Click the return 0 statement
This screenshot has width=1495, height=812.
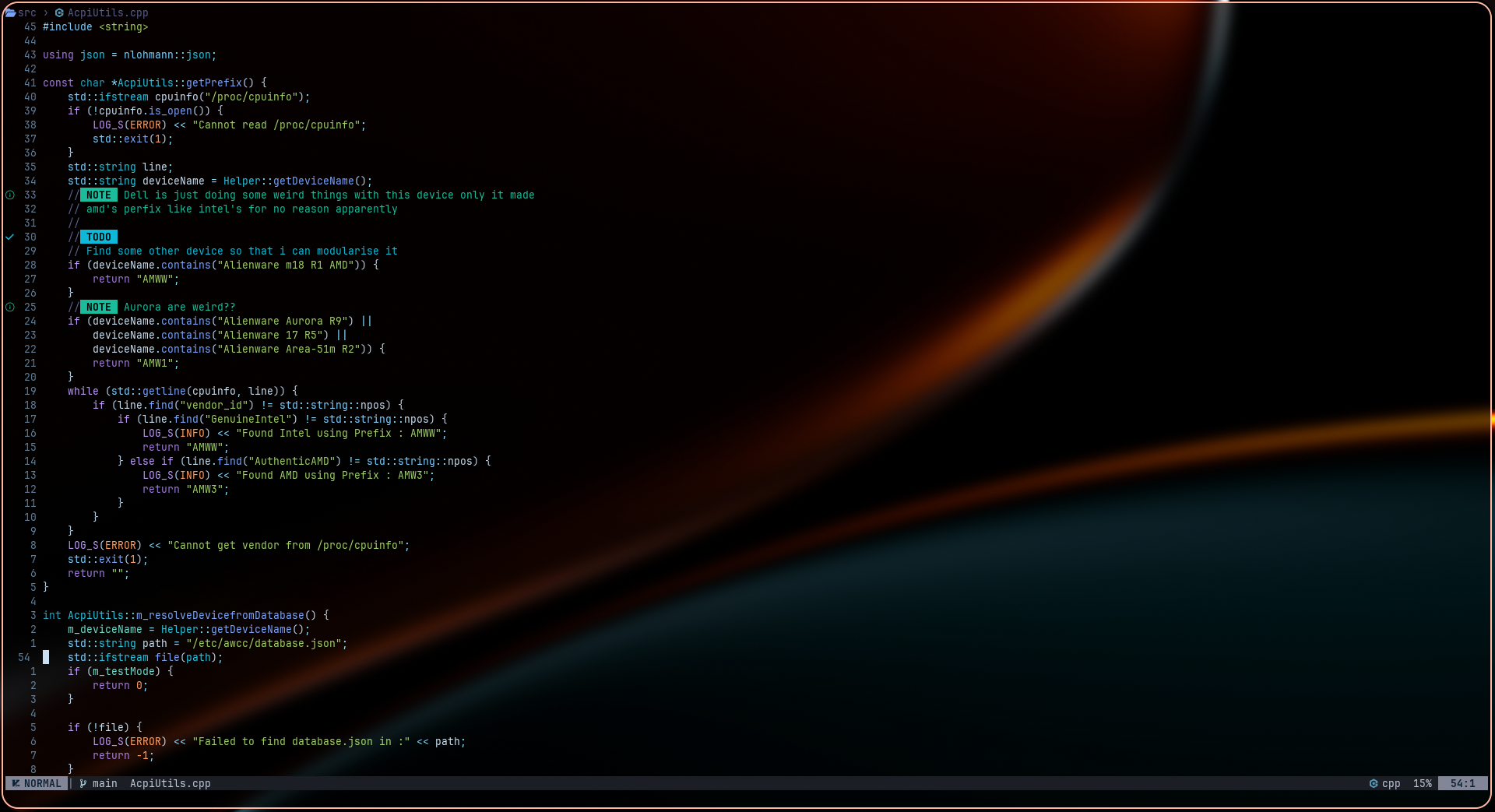(x=121, y=686)
